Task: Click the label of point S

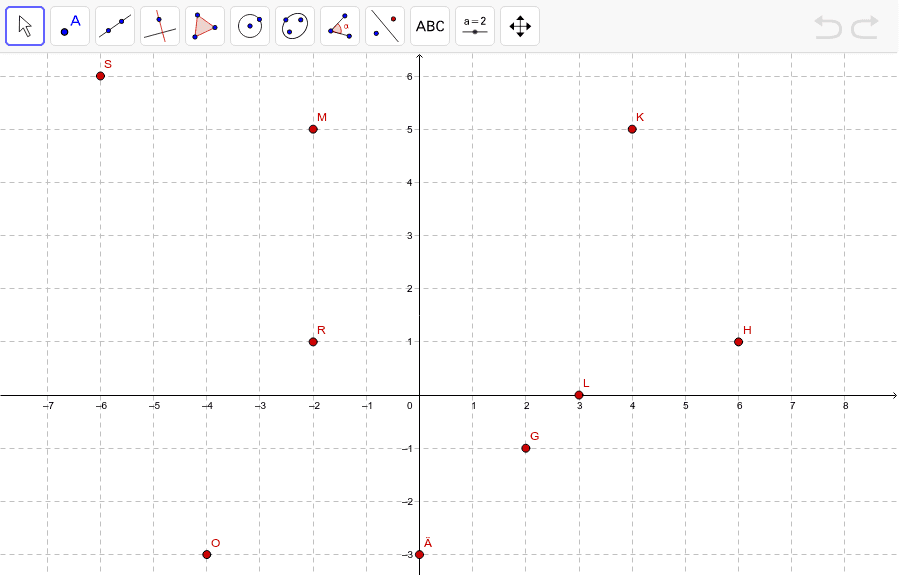Action: click(108, 64)
